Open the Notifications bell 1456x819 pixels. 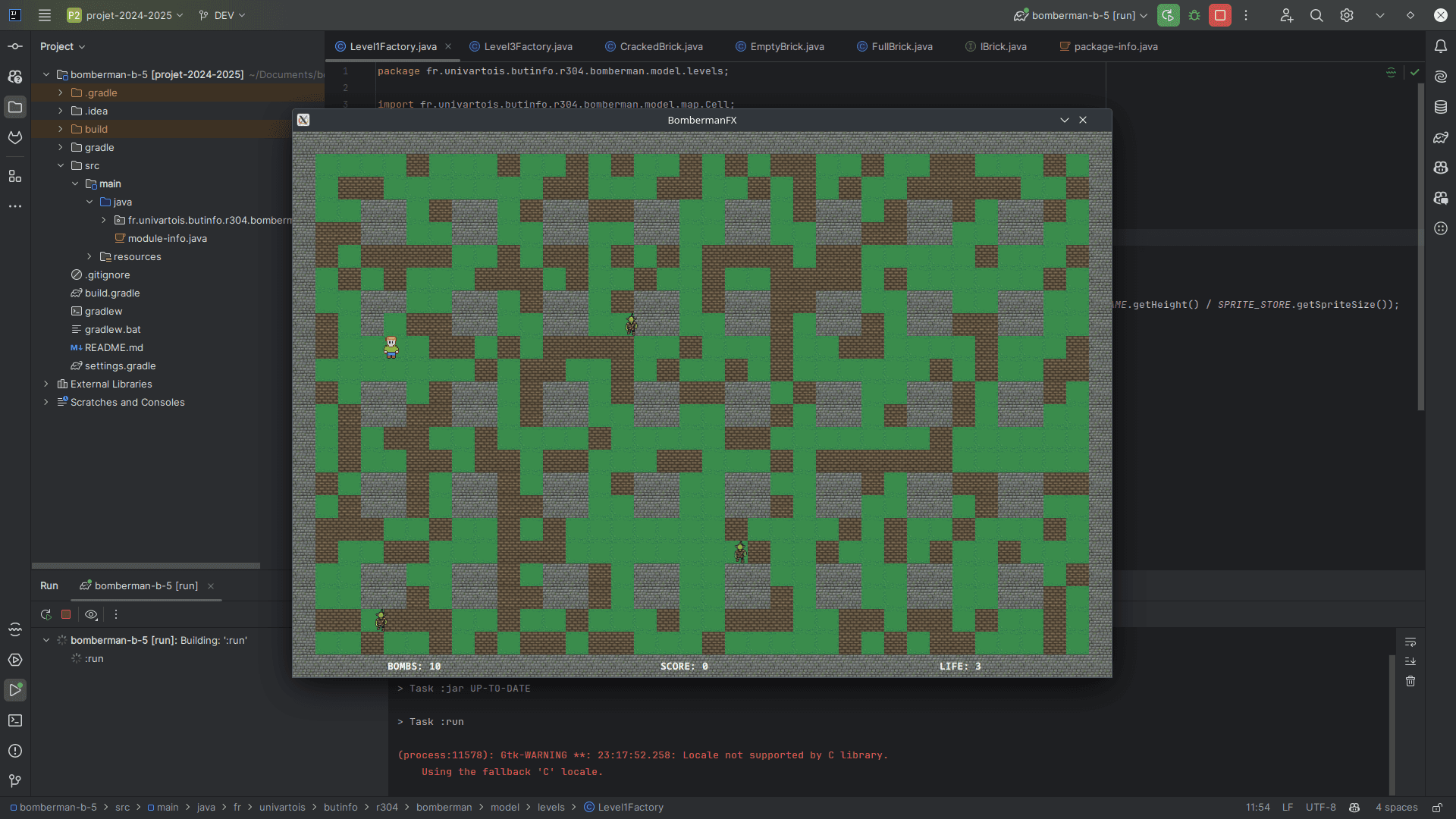[1441, 46]
